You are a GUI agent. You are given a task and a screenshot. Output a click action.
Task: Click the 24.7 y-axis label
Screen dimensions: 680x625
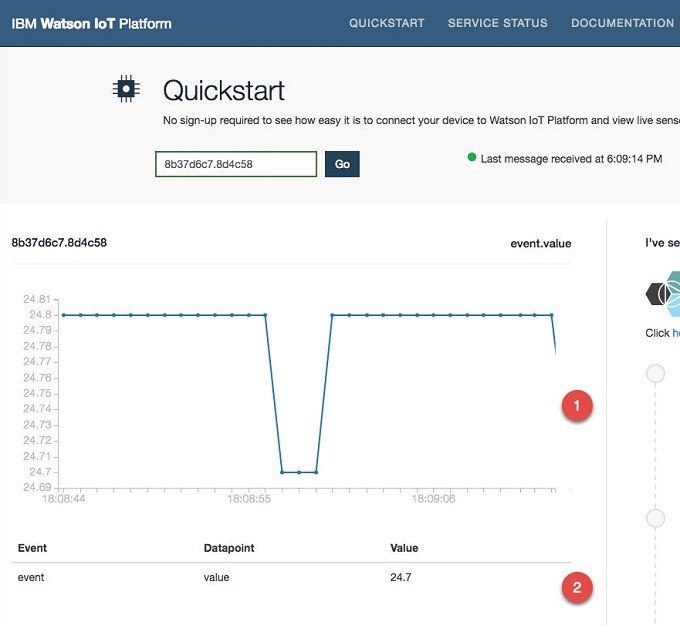(x=40, y=471)
